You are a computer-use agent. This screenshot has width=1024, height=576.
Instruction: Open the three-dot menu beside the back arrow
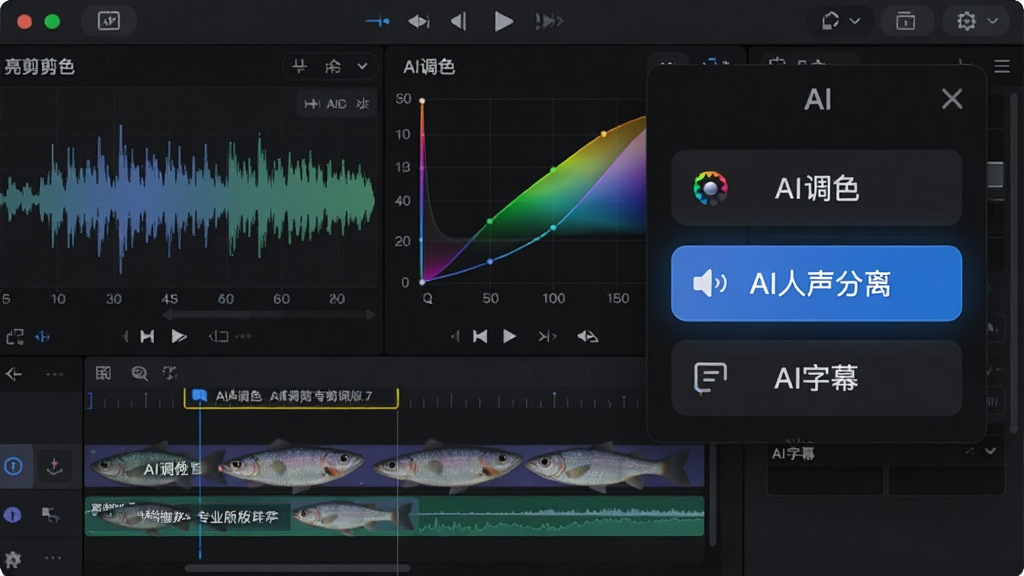[x=54, y=374]
